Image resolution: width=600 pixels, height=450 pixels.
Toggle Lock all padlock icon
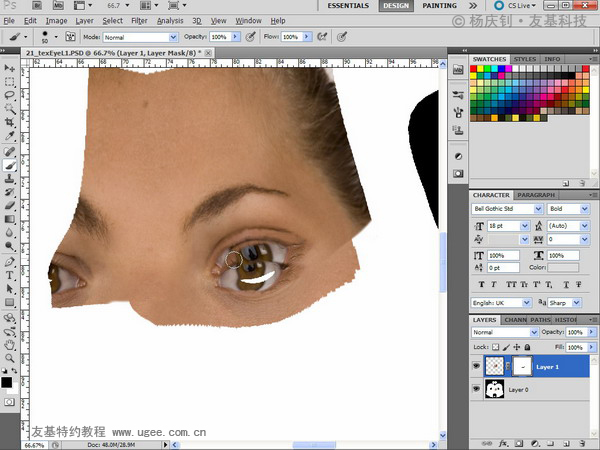[x=527, y=347]
